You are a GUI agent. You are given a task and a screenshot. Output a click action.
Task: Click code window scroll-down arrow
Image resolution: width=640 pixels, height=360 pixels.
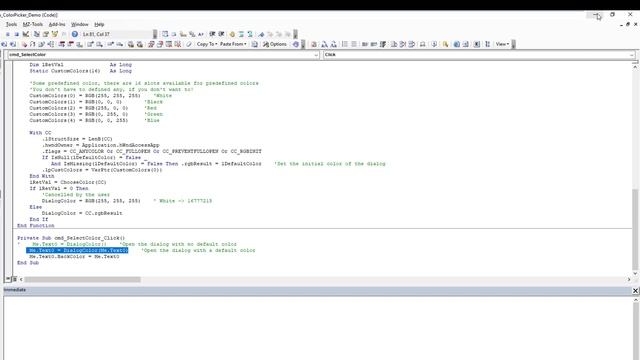[x=635, y=273]
